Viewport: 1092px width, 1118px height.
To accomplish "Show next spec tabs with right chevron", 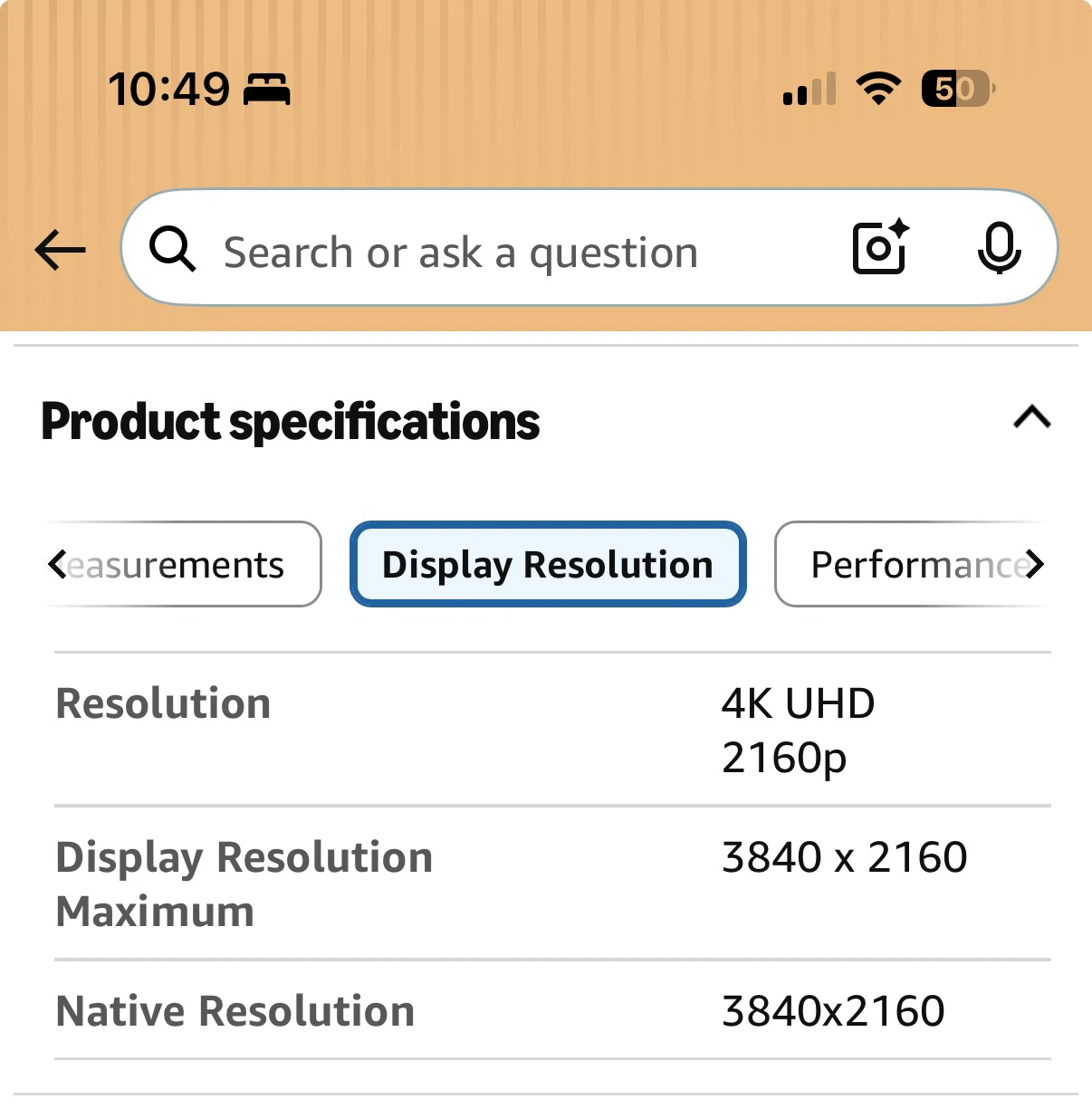I will (x=1035, y=564).
